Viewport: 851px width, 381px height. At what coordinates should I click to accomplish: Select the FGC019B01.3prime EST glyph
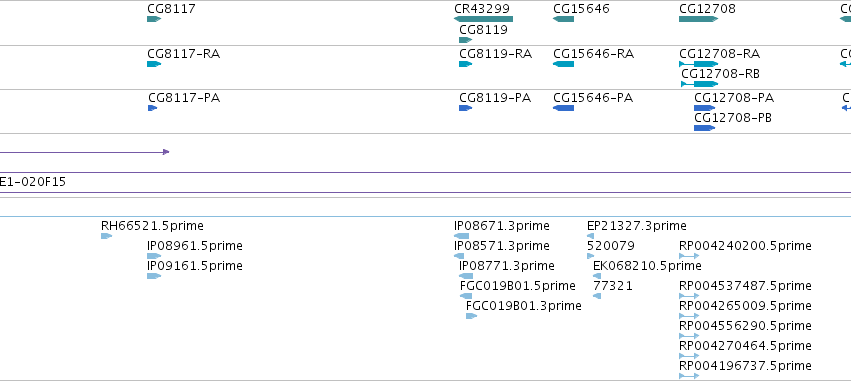[x=471, y=316]
